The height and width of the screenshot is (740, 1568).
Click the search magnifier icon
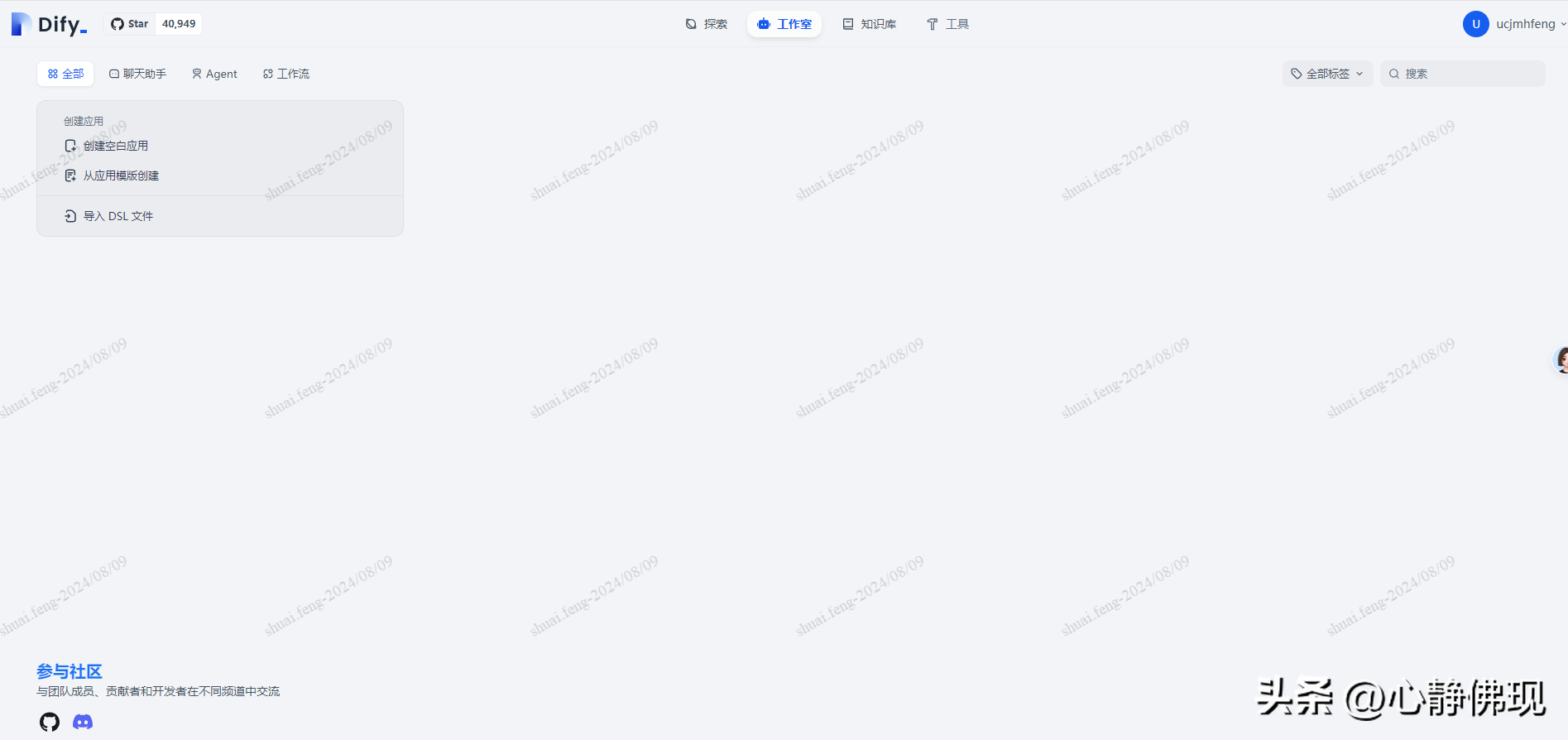click(x=1394, y=74)
